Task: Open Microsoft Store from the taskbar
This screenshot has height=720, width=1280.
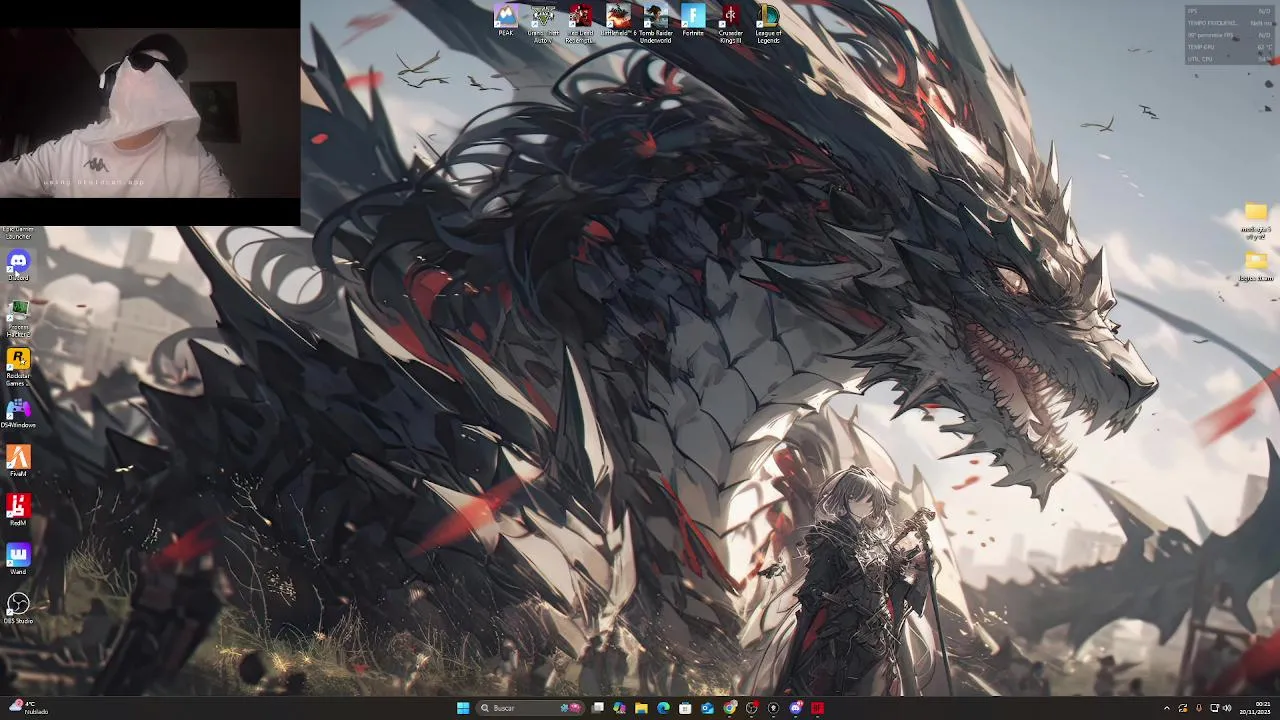Action: pos(685,708)
